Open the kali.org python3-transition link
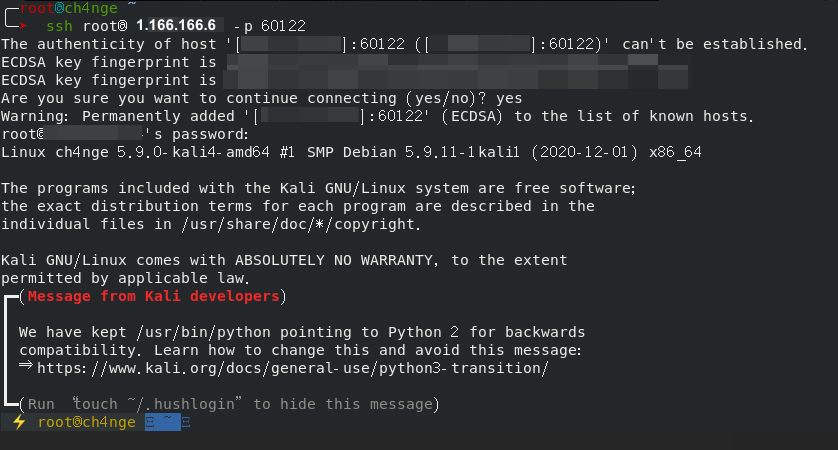This screenshot has height=450, width=838. point(292,368)
